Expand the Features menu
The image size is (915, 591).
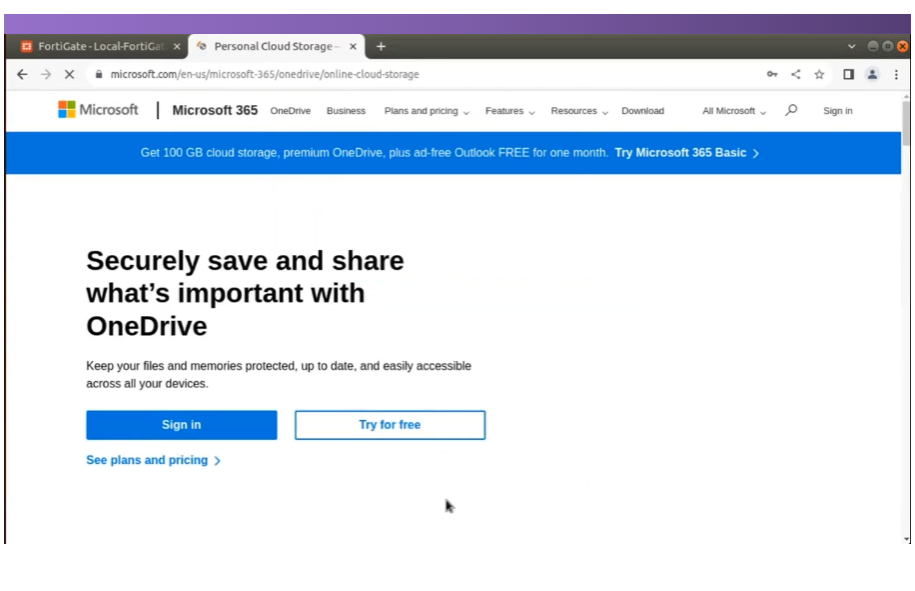[x=510, y=111]
